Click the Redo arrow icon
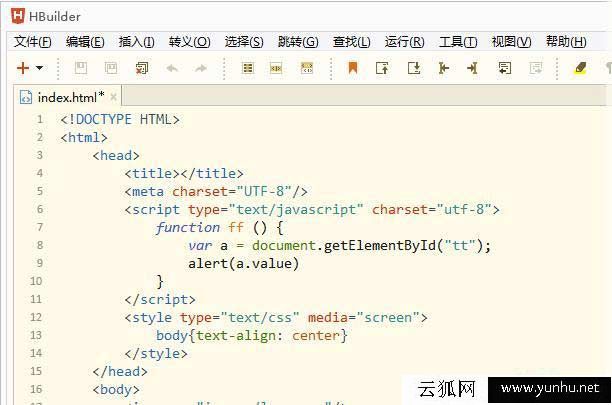This screenshot has height=405, width=612. point(201,68)
